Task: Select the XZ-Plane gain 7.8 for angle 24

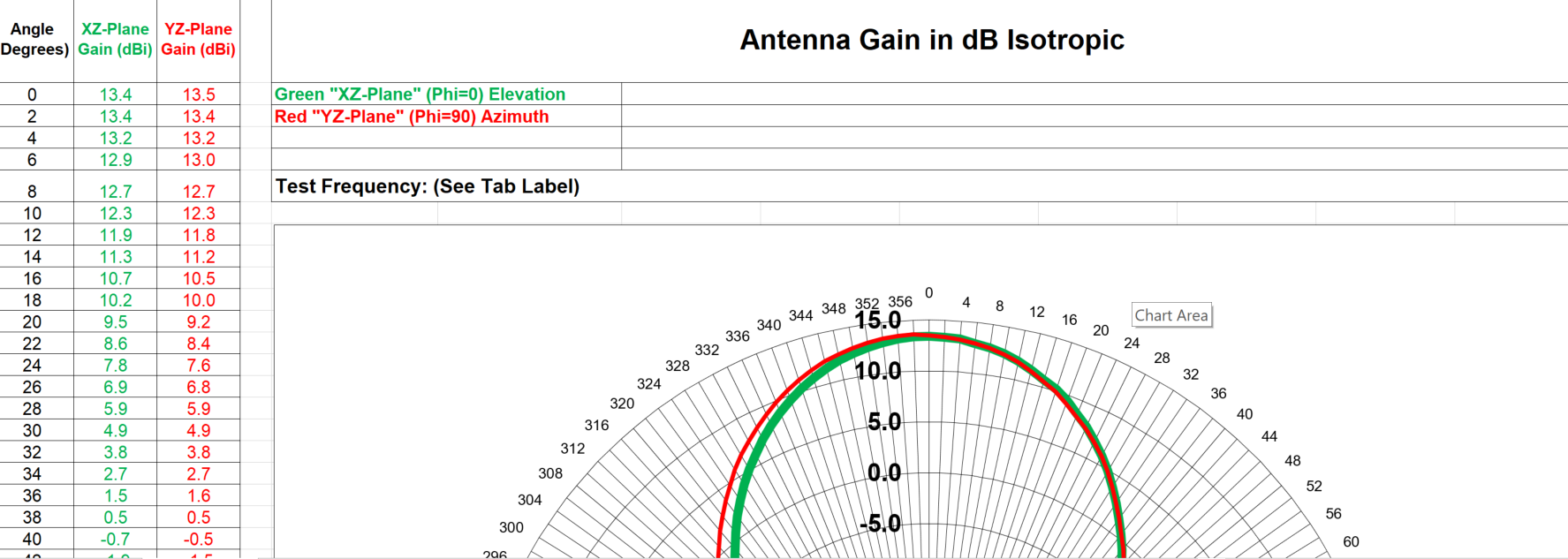Action: pyautogui.click(x=115, y=365)
